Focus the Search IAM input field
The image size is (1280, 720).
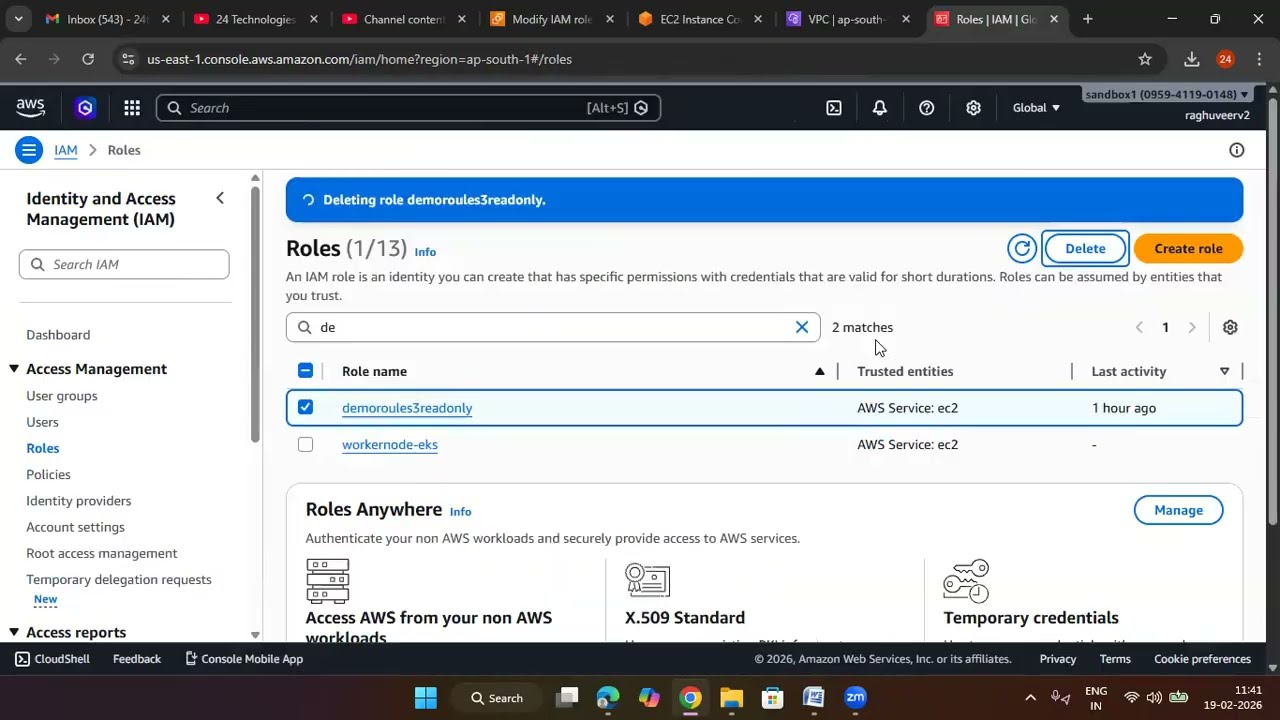tap(124, 264)
